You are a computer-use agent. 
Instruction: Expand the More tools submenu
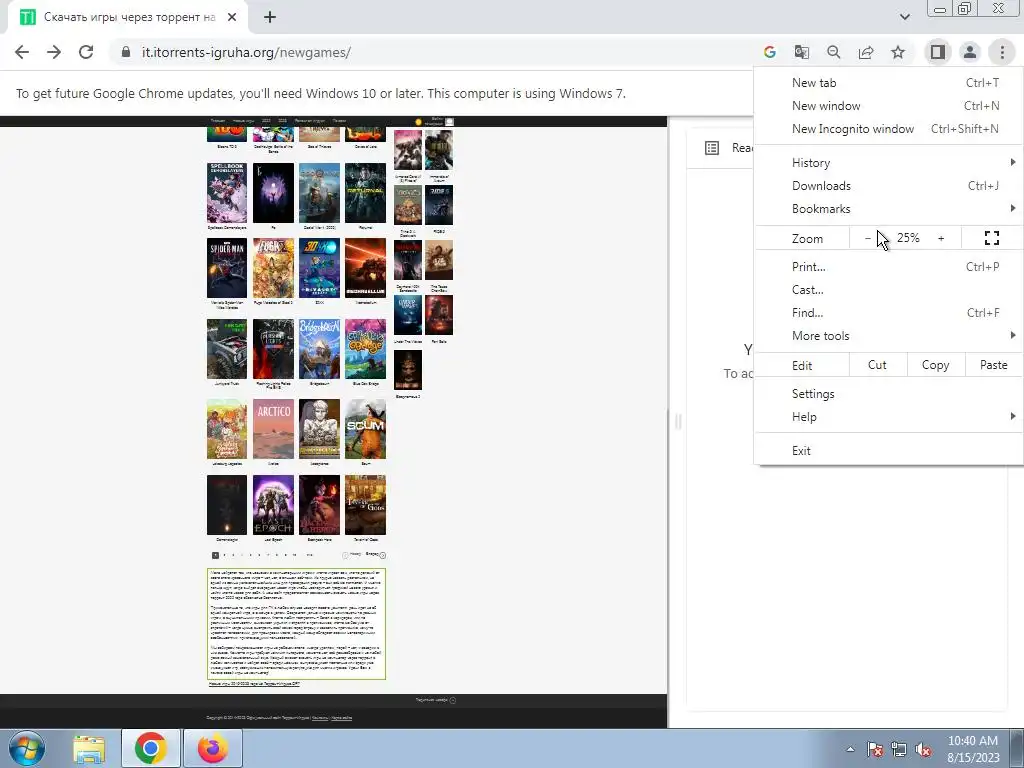click(888, 336)
